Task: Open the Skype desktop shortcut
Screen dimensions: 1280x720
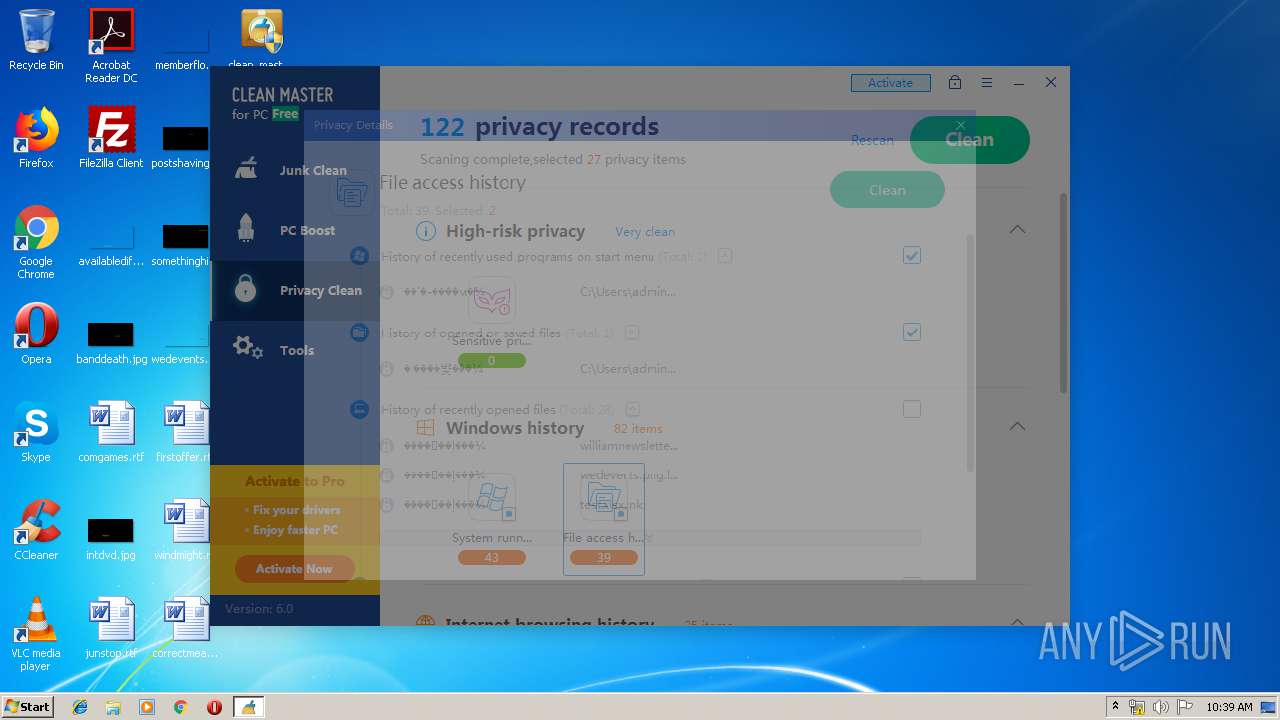Action: tap(36, 431)
